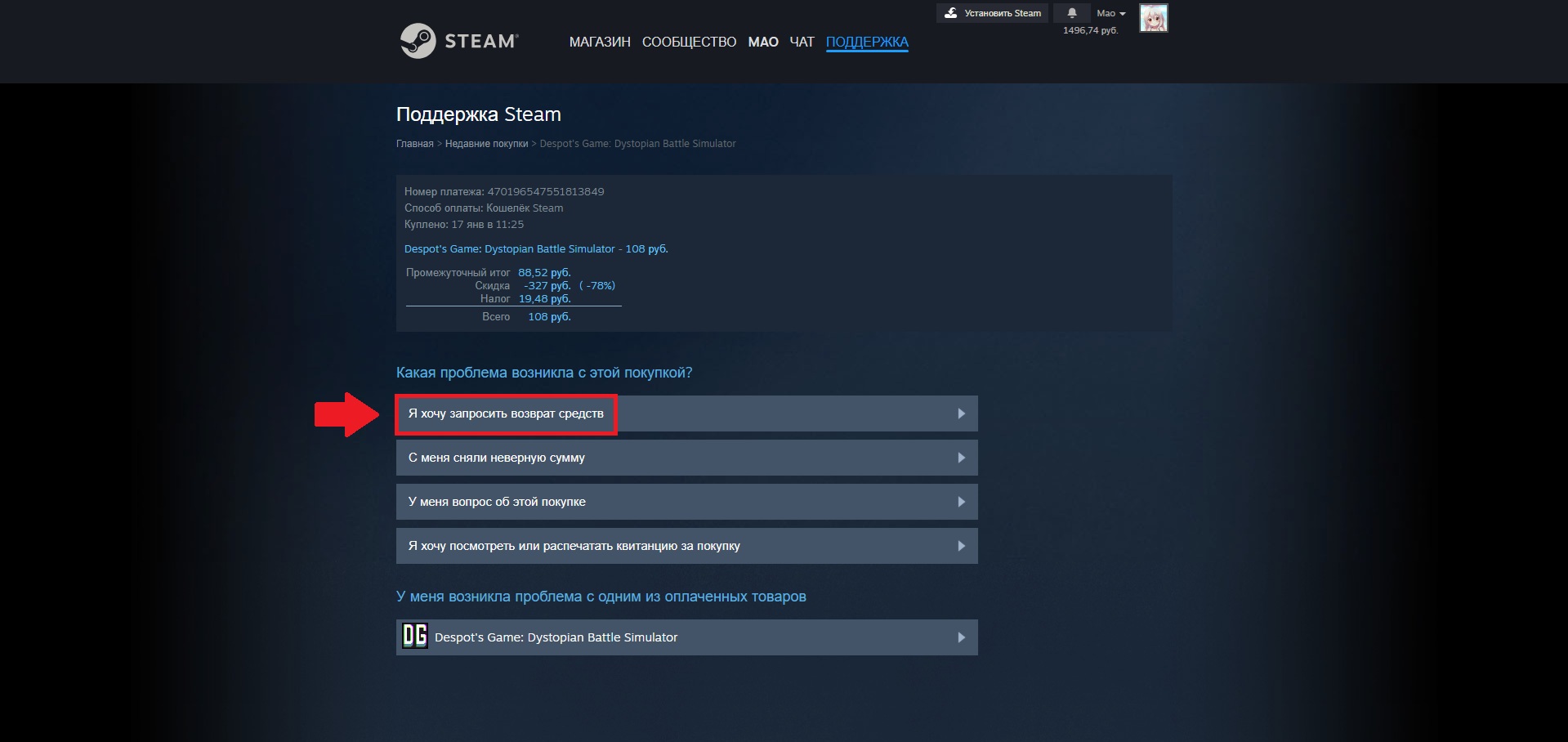
Task: Open the MAO profile menu
Action: pyautogui.click(x=763, y=42)
